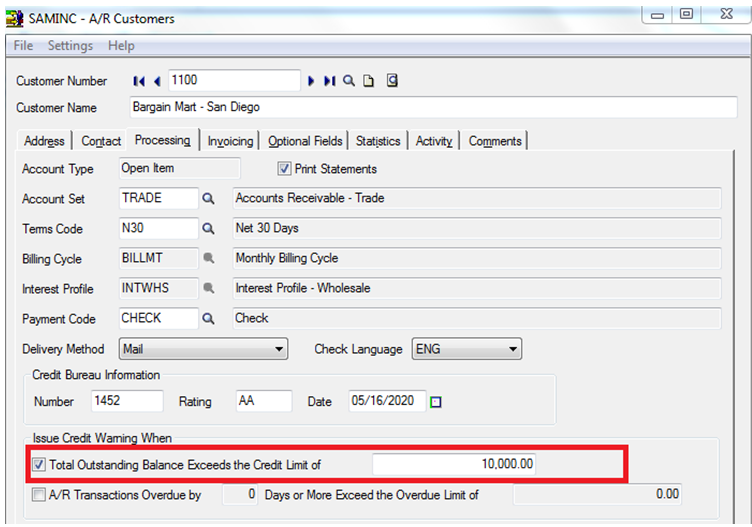This screenshot has width=752, height=527.
Task: Click Customer Name field Bargain Mart
Action: coord(433,107)
